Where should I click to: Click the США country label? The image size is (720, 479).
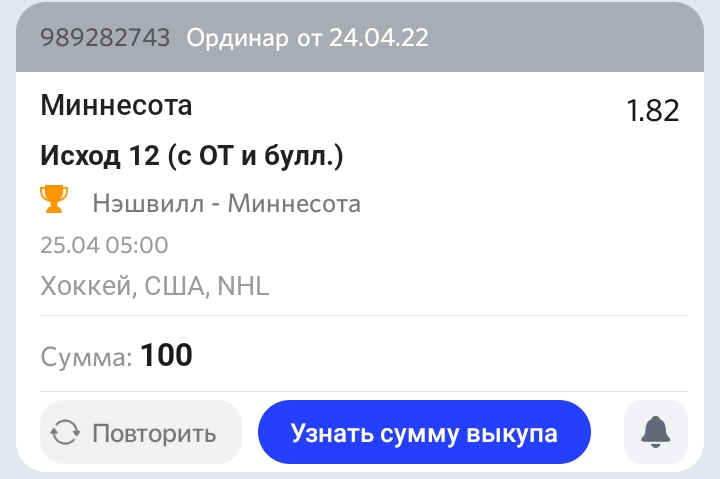coord(174,286)
